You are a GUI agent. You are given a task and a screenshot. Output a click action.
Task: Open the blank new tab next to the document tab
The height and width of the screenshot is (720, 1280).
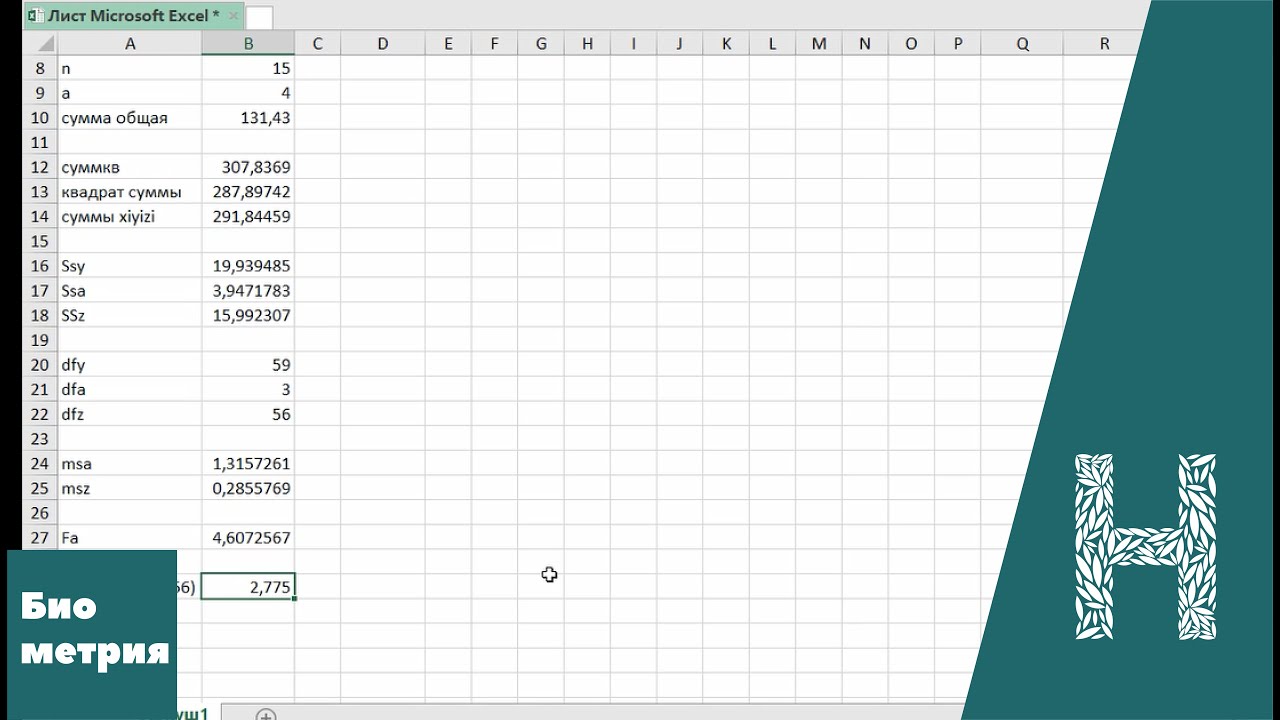pos(259,17)
